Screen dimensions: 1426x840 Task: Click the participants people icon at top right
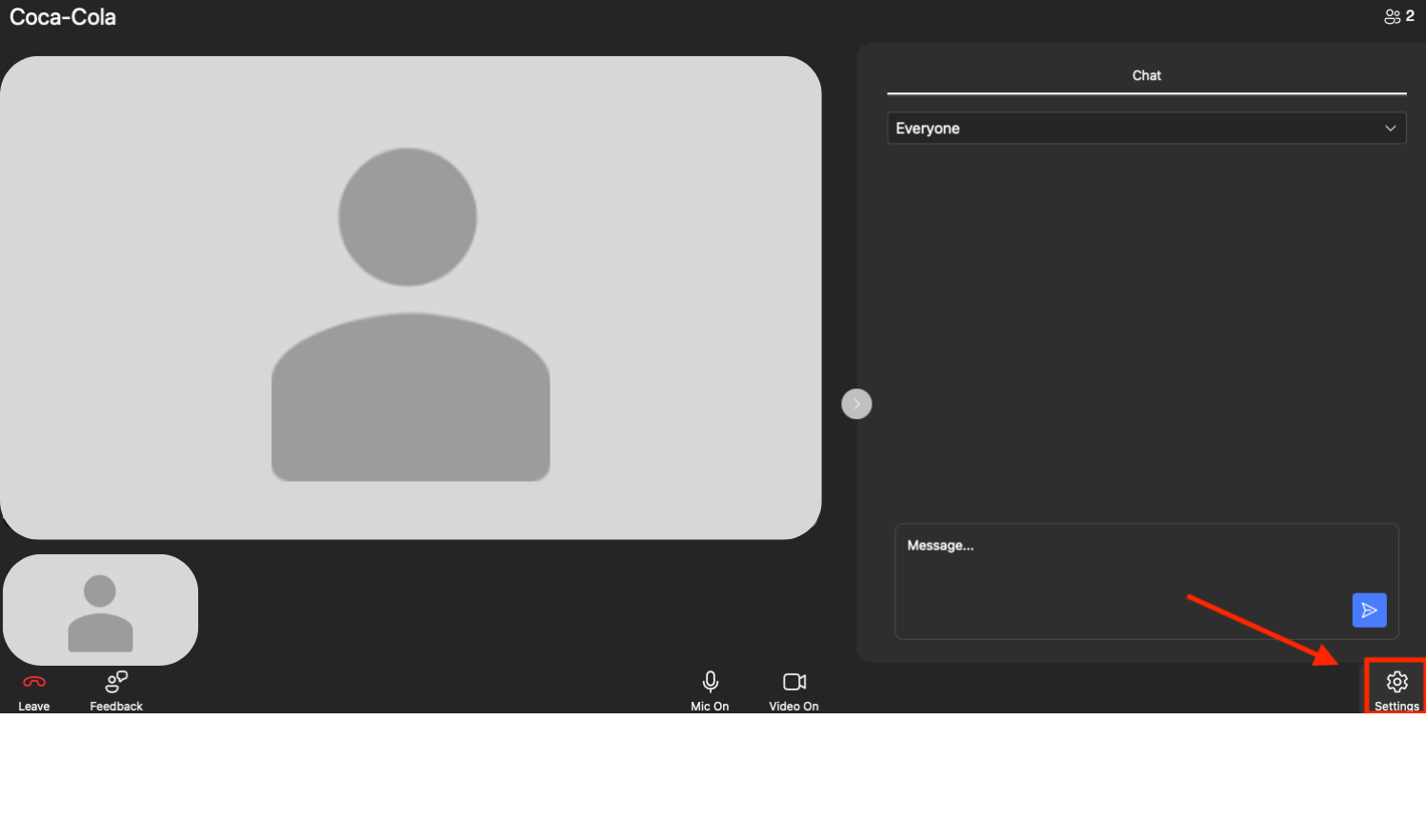tap(1392, 17)
